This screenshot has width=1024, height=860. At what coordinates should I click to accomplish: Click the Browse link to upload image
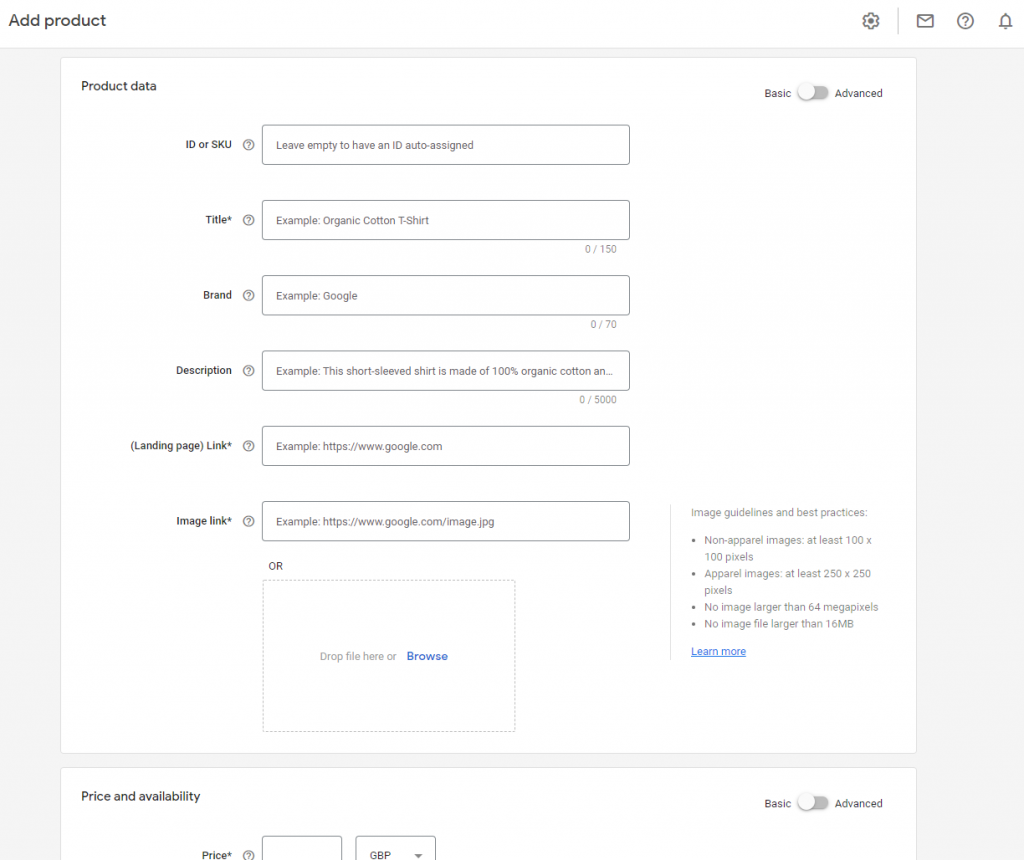[x=427, y=656]
